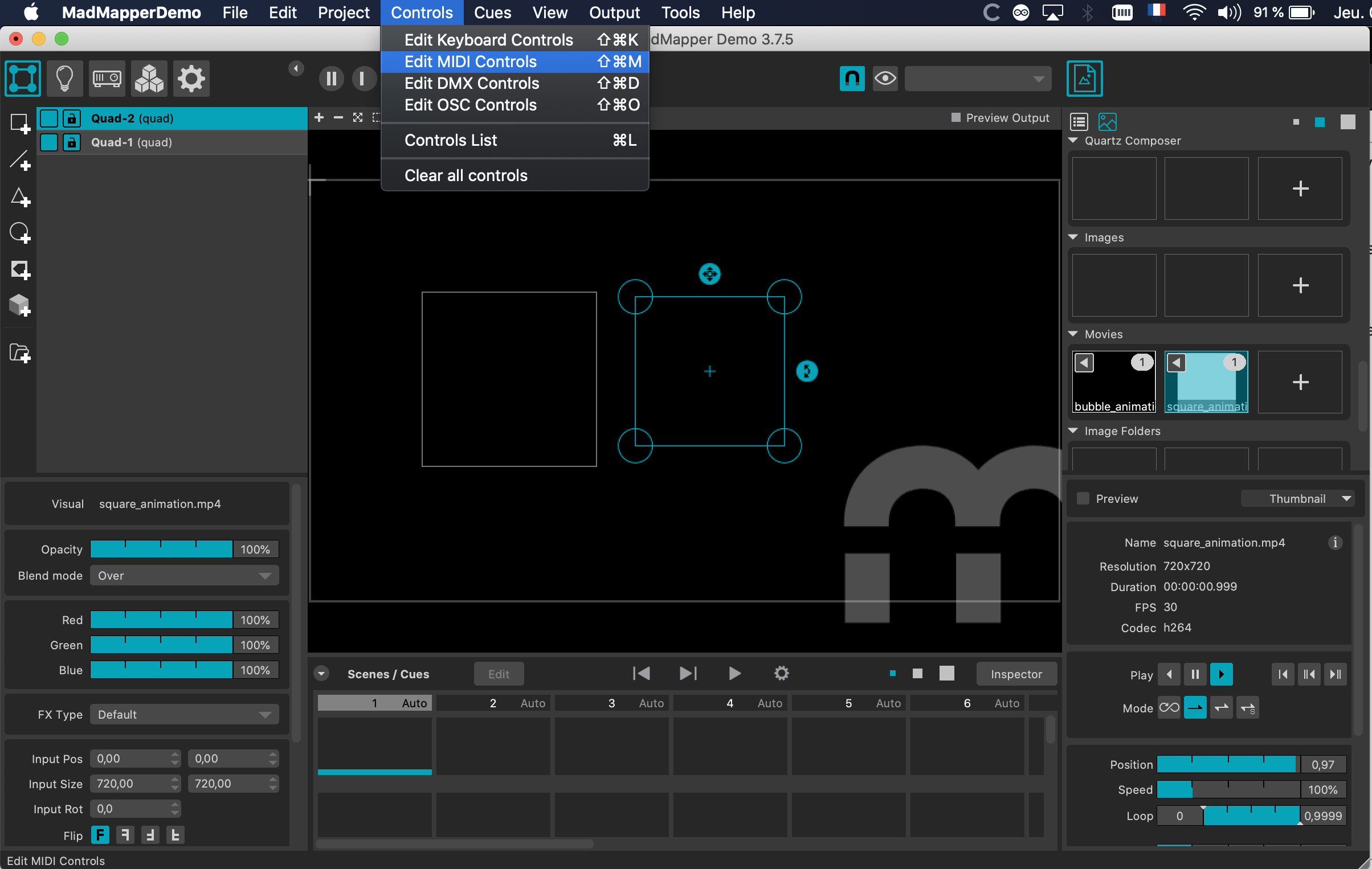This screenshot has width=1372, height=869.
Task: Toggle the lock on Quad-2
Action: pos(71,118)
